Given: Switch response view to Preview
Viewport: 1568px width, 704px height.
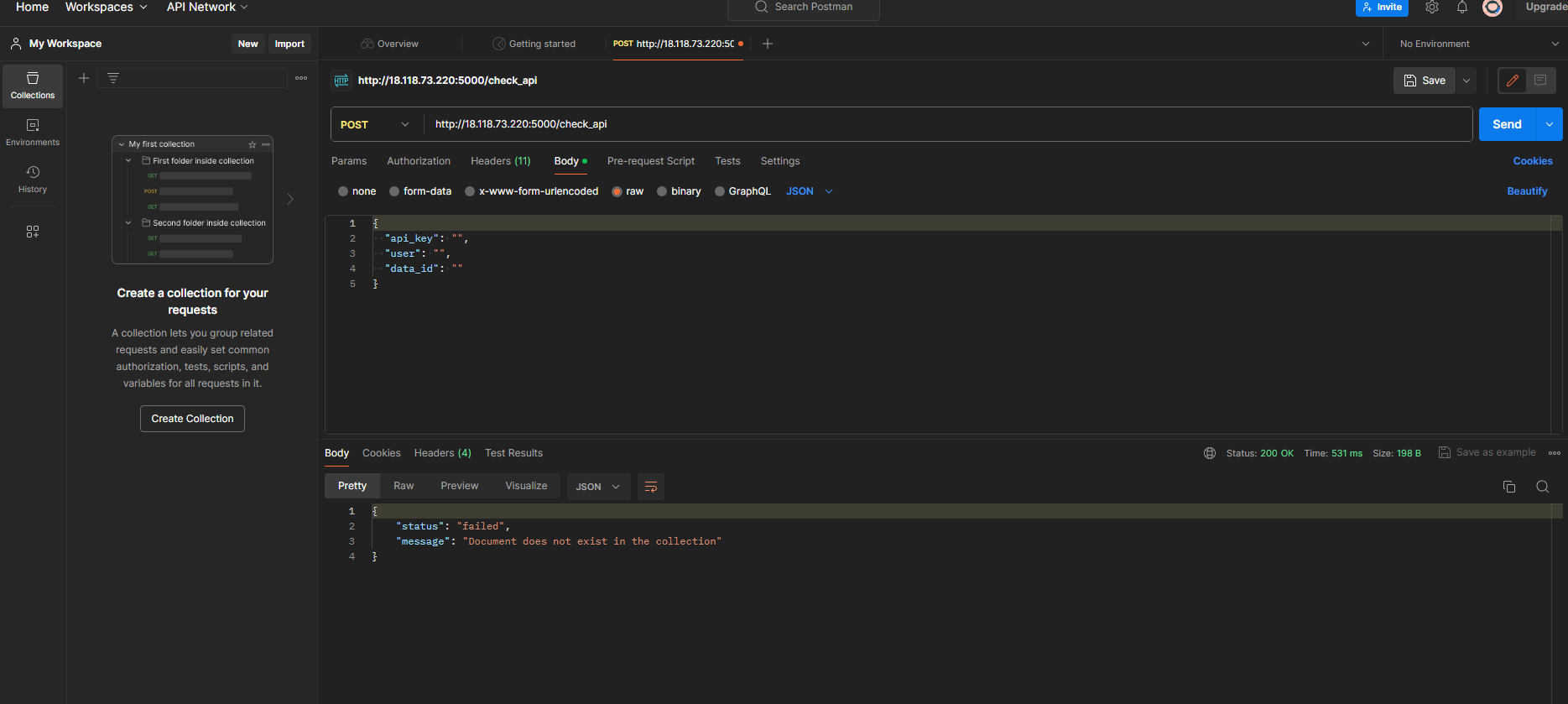Looking at the screenshot, I should pos(460,486).
